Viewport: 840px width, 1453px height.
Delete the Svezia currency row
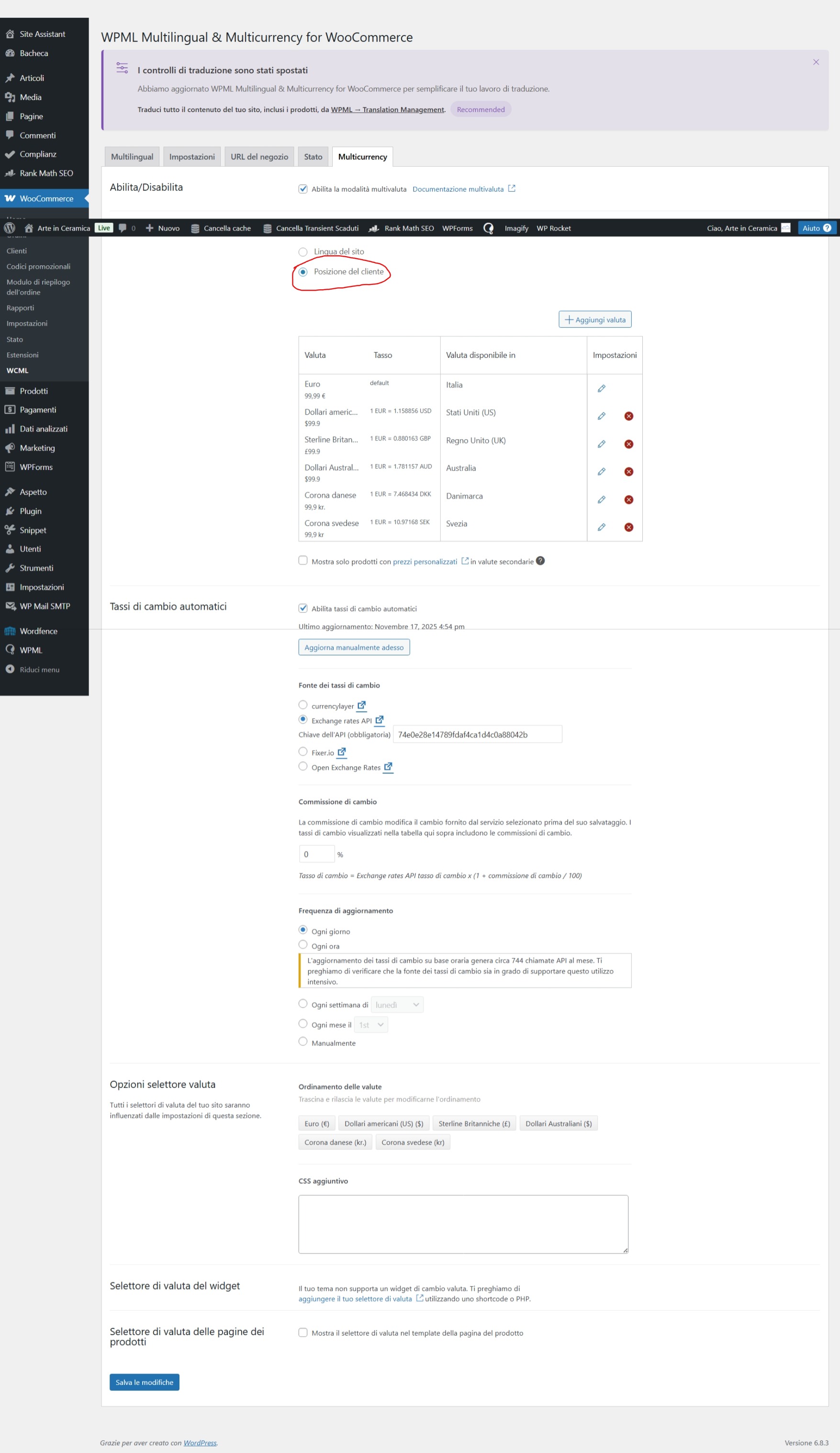[628, 527]
